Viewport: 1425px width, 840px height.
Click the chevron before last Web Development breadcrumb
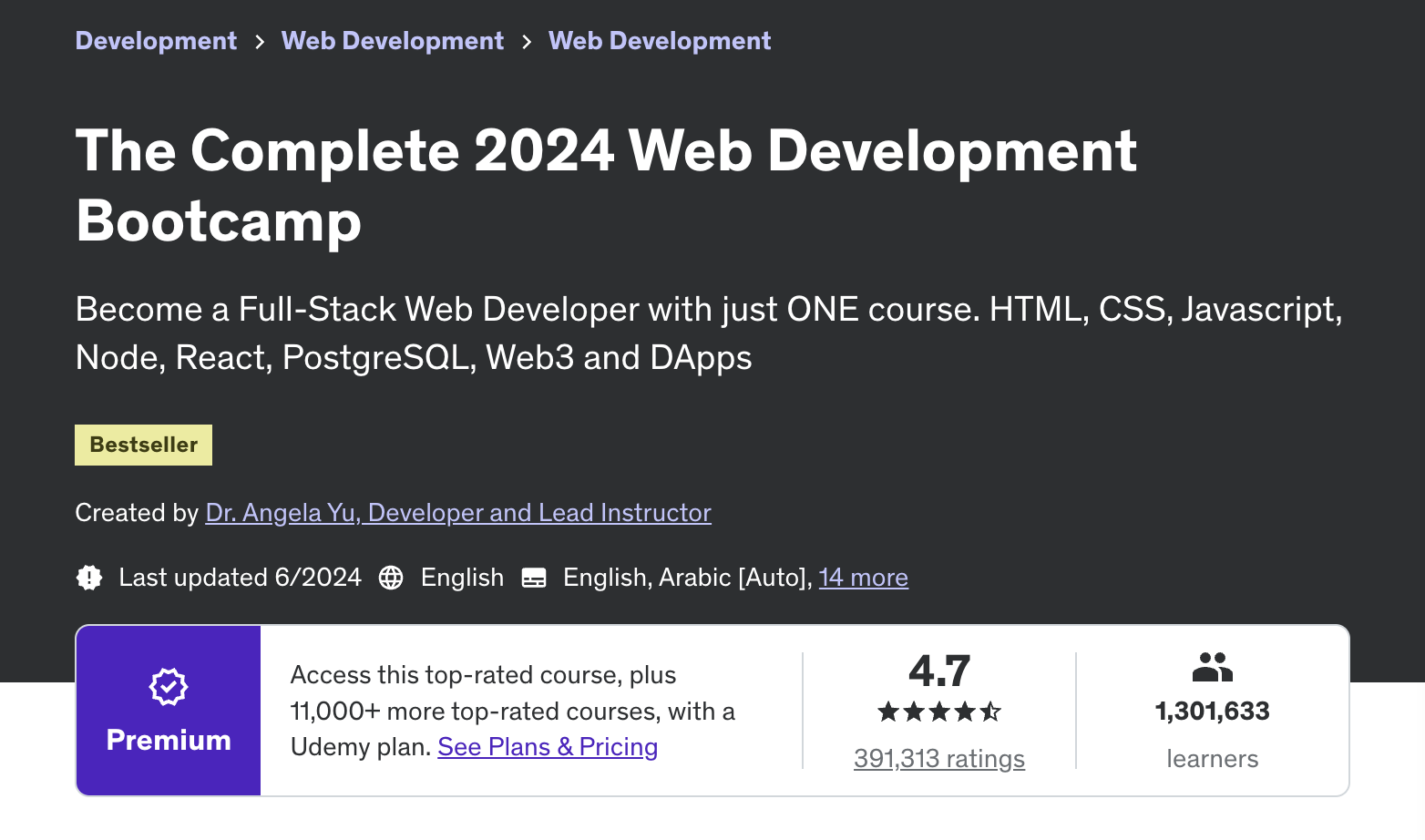click(x=527, y=42)
